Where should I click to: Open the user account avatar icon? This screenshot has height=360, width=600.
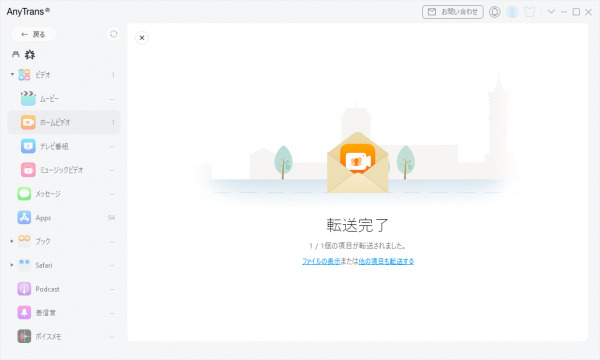point(512,12)
